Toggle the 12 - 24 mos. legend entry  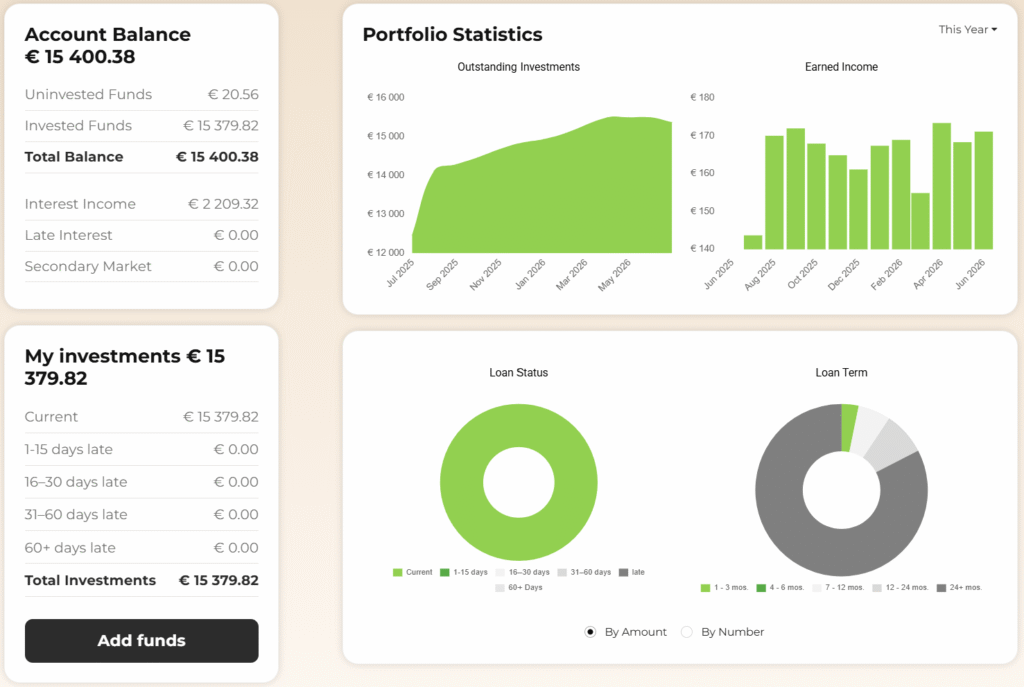click(x=900, y=588)
